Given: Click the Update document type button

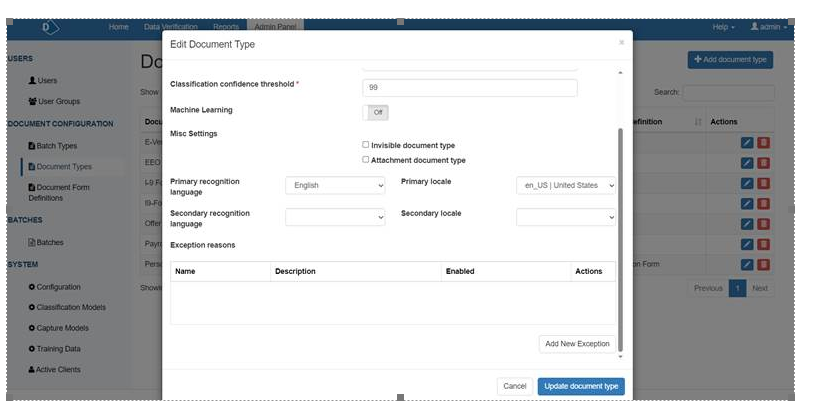Looking at the screenshot, I should point(581,386).
